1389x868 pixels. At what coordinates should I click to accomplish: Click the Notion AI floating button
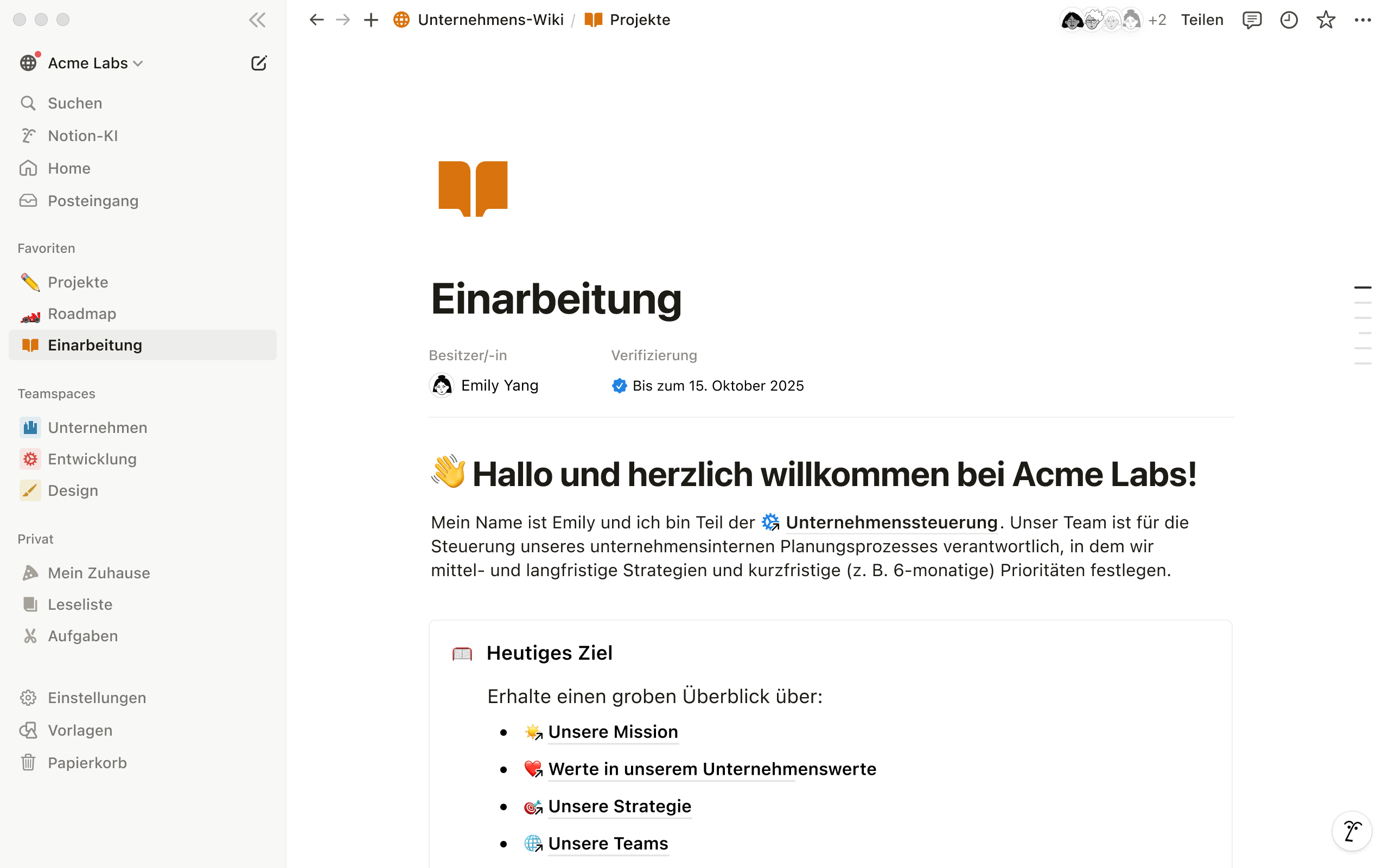coord(1352,830)
